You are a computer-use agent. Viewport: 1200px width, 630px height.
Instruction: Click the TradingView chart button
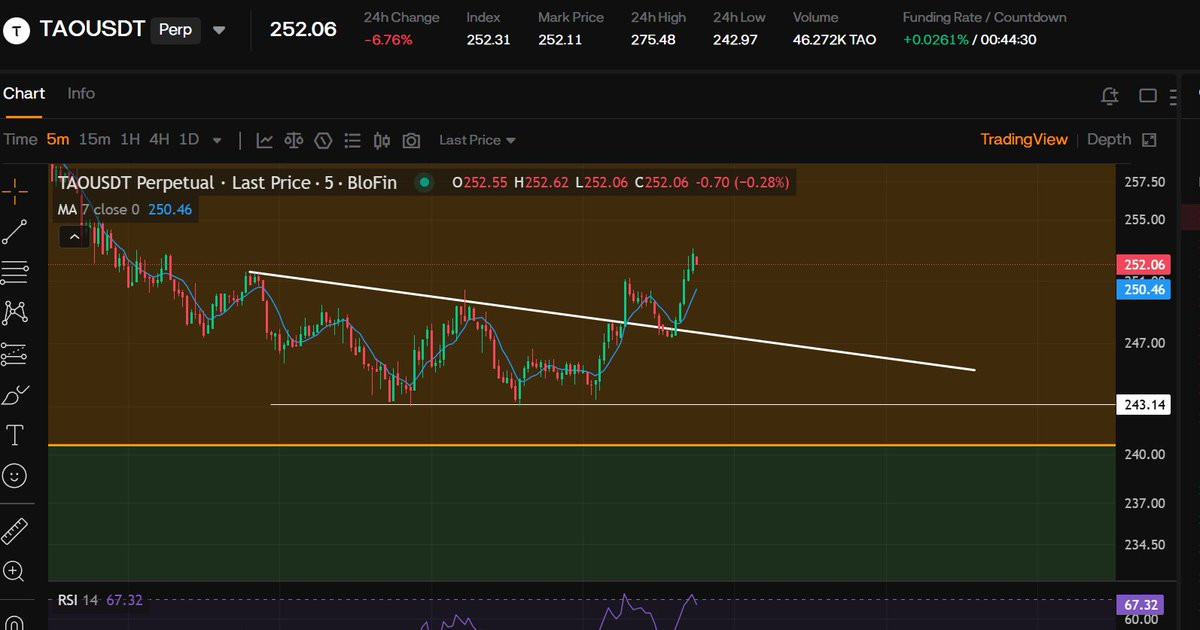coord(1024,139)
